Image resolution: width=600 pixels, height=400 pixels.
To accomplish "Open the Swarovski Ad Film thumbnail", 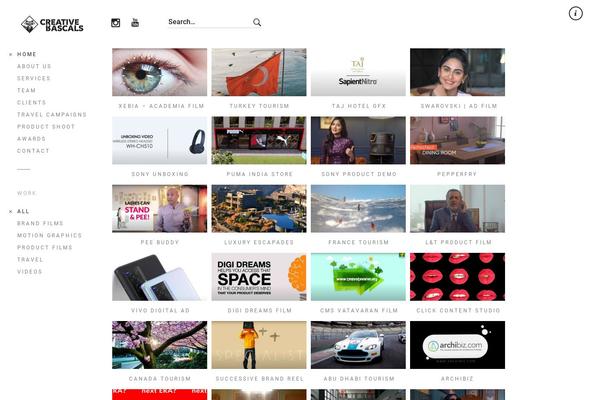I will coord(458,72).
